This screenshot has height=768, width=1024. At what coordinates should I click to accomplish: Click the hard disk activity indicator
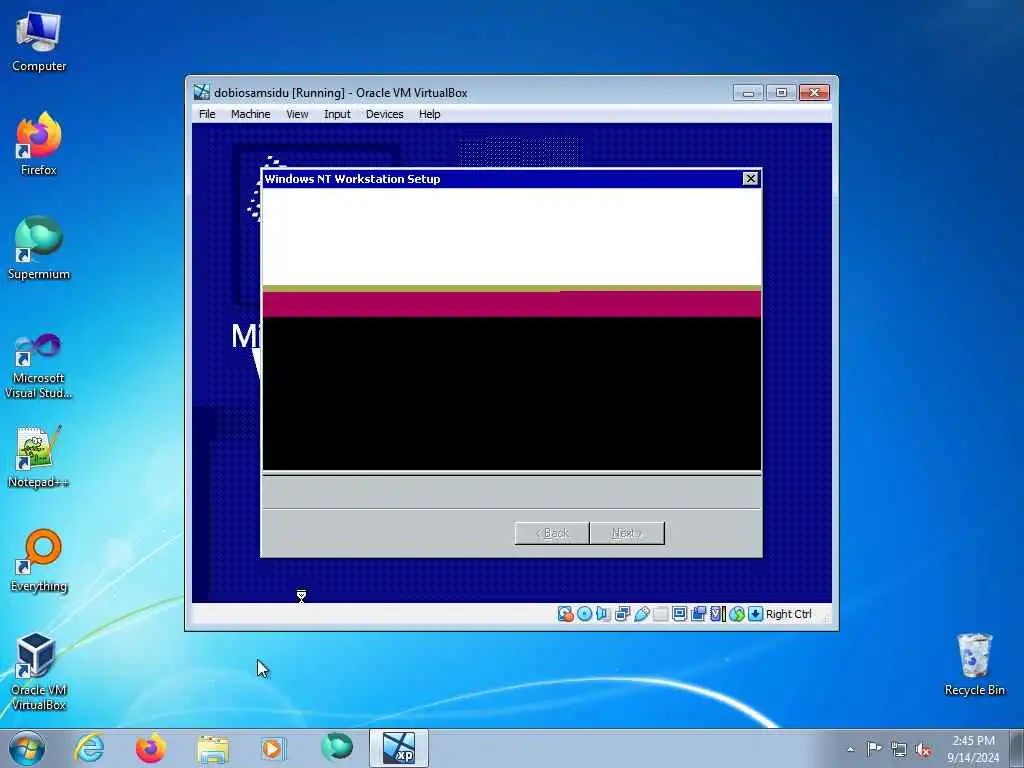coord(566,614)
